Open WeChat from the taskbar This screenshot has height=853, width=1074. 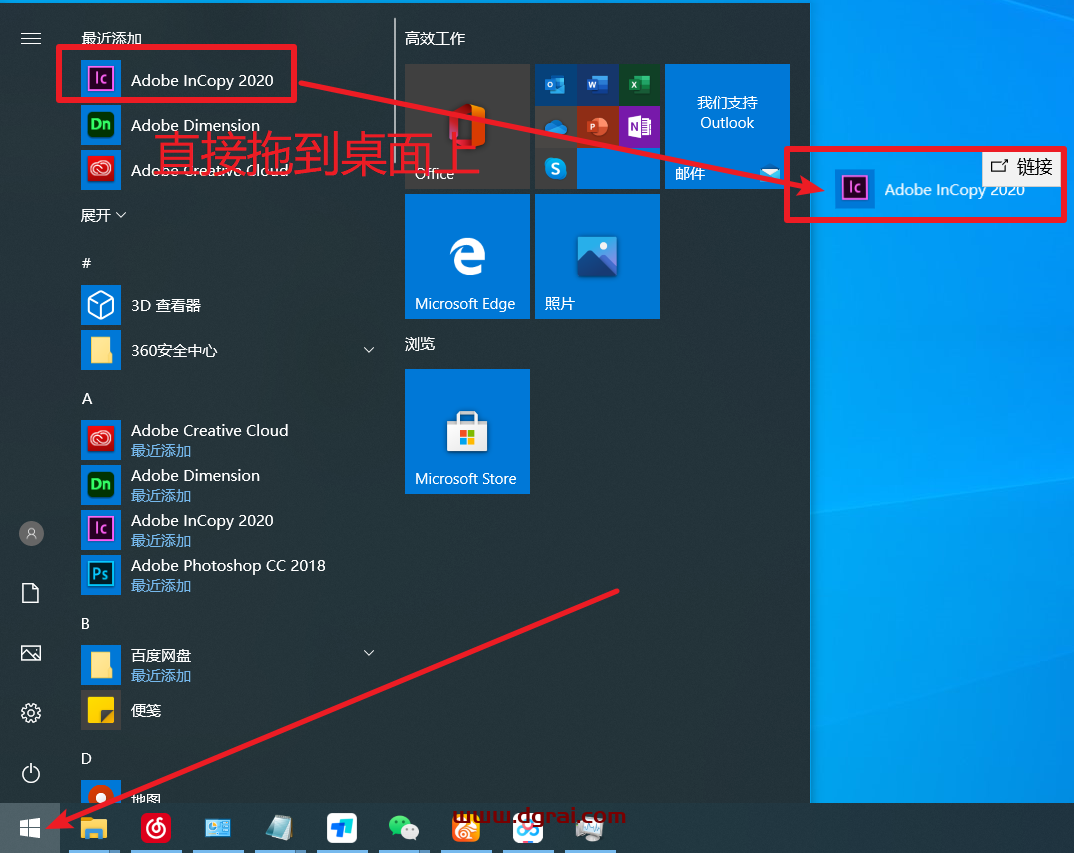click(403, 828)
